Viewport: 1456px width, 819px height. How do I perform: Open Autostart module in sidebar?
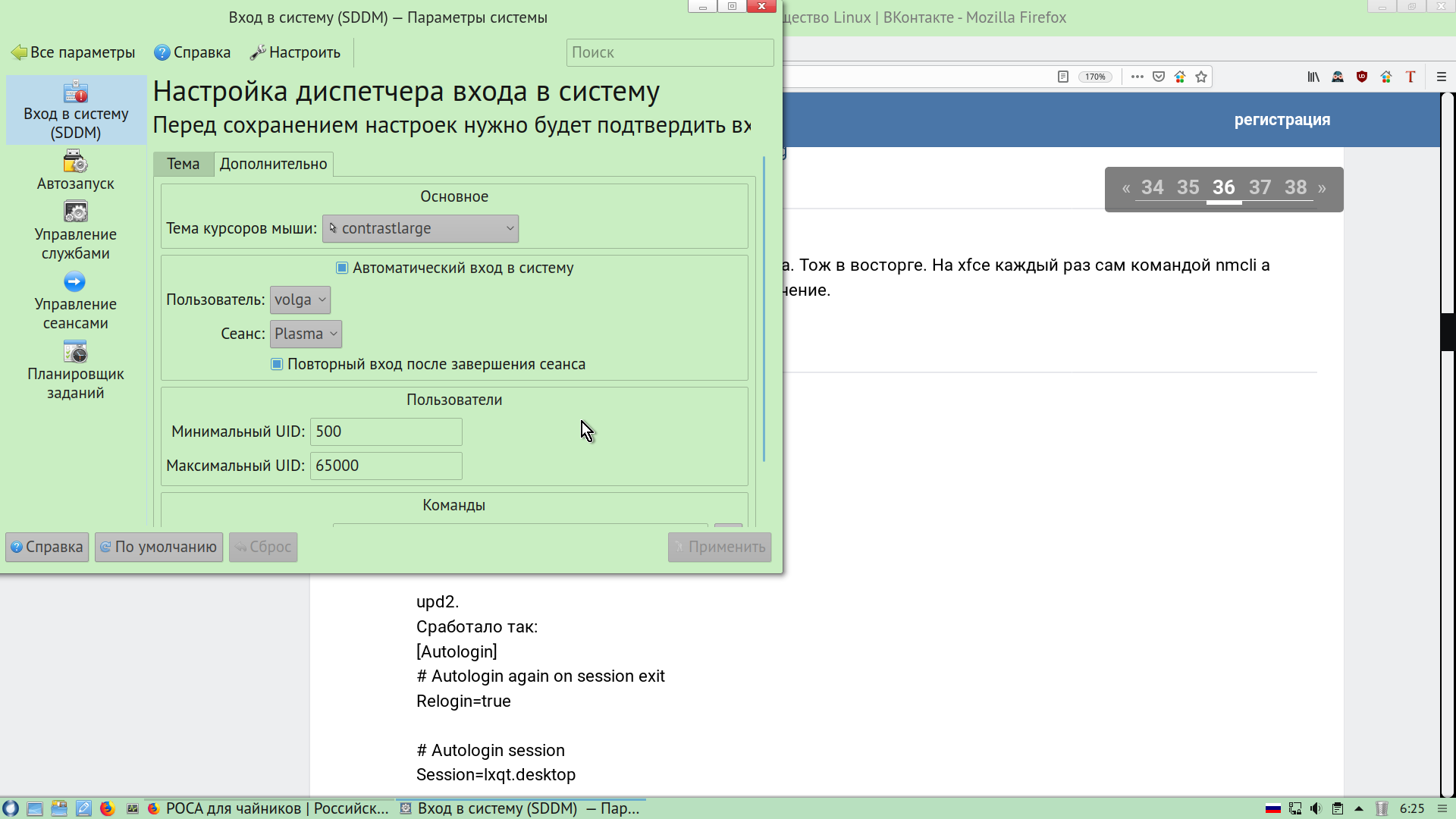(75, 171)
